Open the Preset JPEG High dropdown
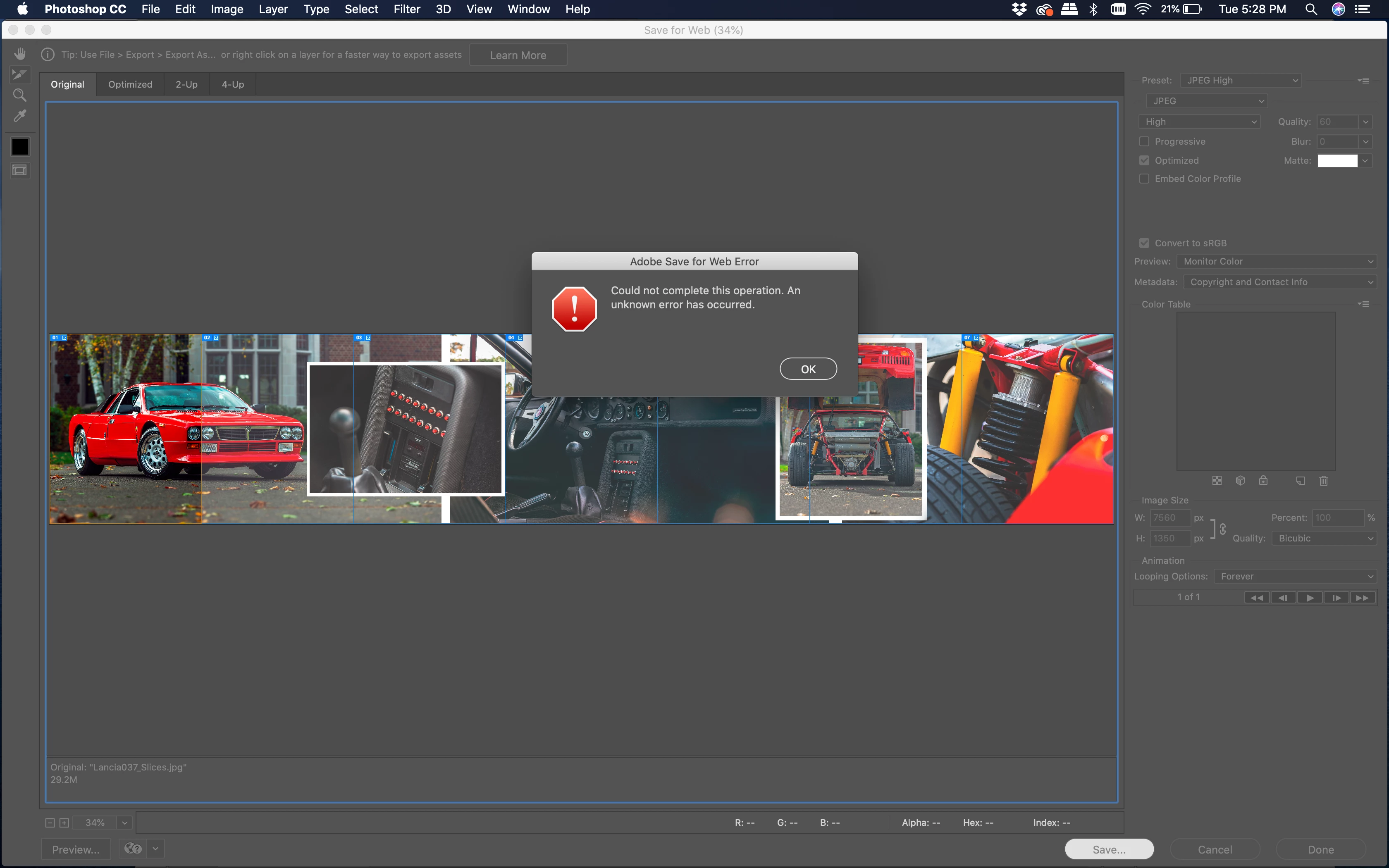Viewport: 1389px width, 868px height. point(1240,80)
